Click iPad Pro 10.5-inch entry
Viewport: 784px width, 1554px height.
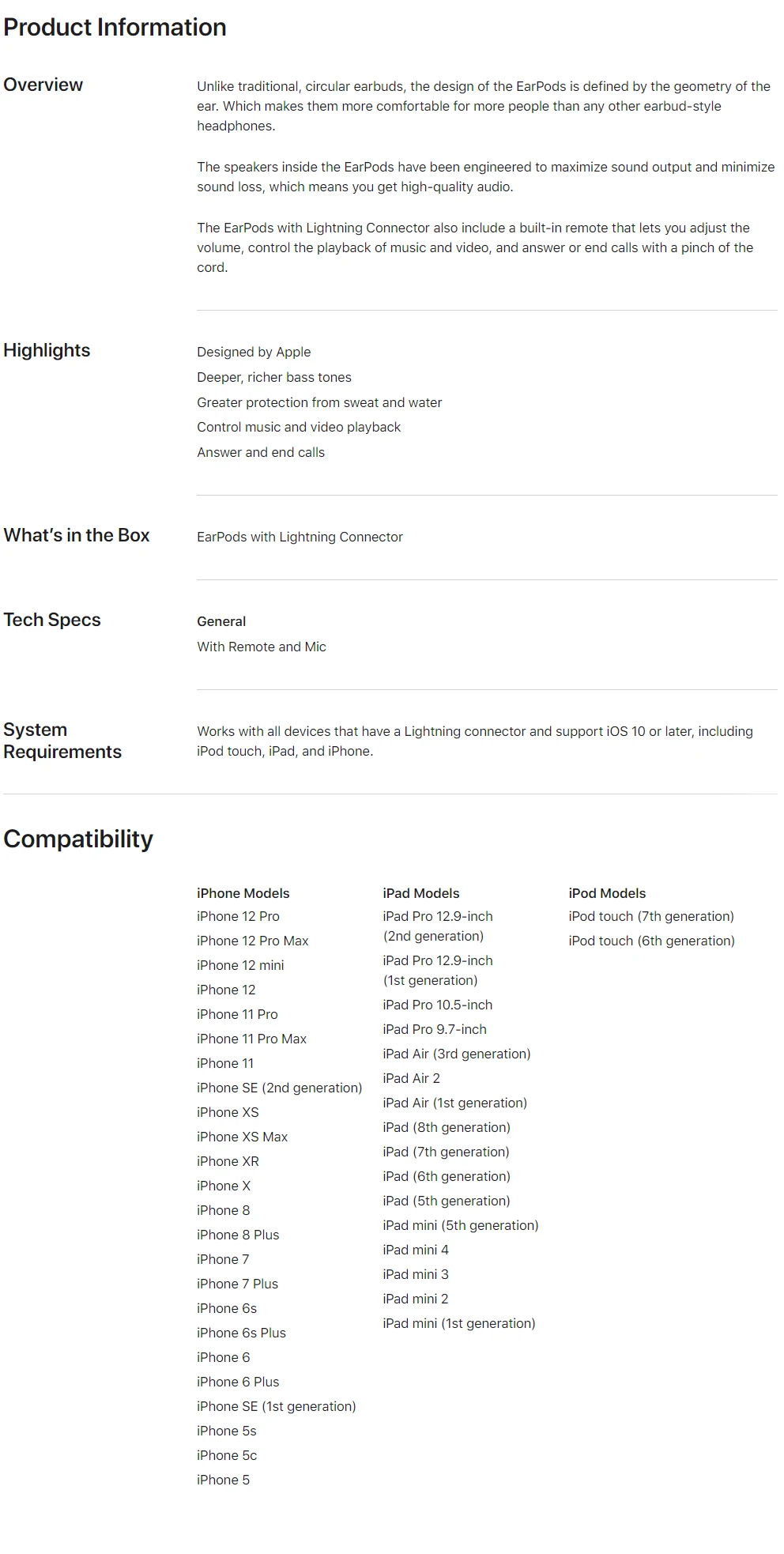tap(437, 1005)
